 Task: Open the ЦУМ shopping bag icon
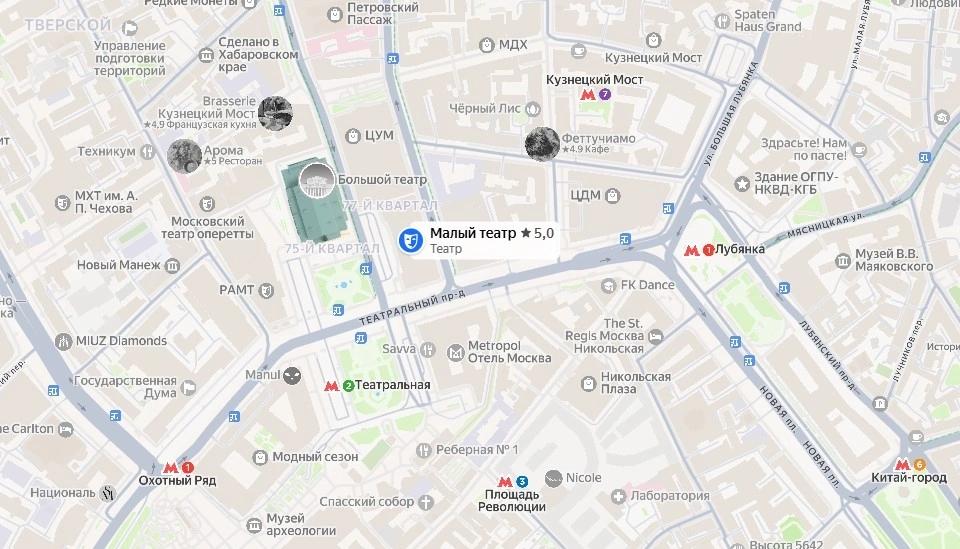pos(353,136)
